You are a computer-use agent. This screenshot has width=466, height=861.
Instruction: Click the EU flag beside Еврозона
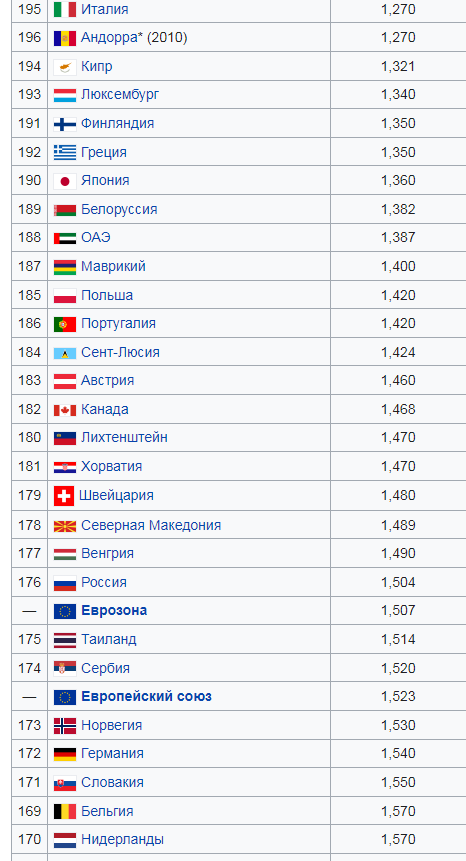tap(65, 611)
